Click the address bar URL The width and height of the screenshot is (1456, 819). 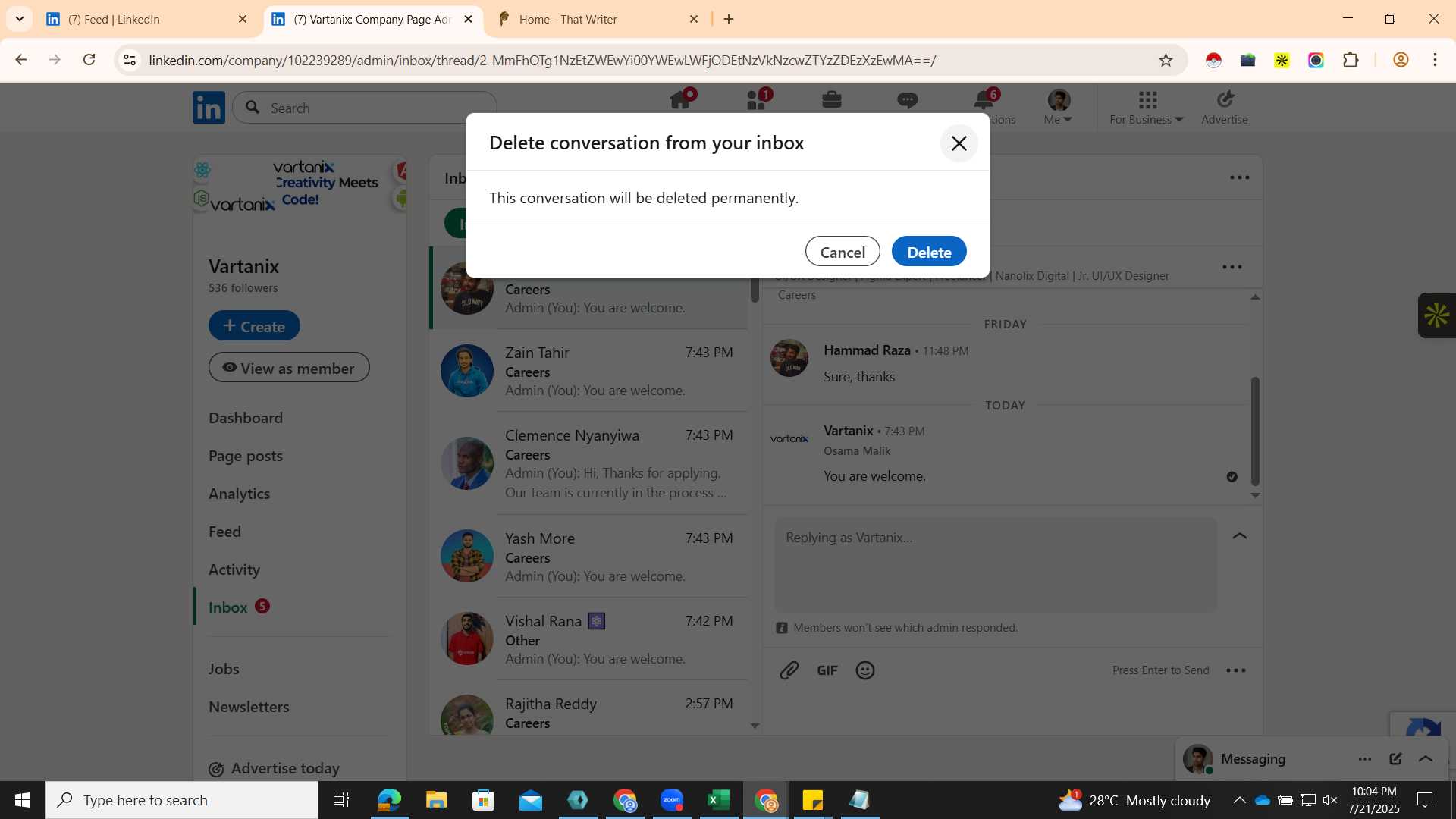point(542,61)
